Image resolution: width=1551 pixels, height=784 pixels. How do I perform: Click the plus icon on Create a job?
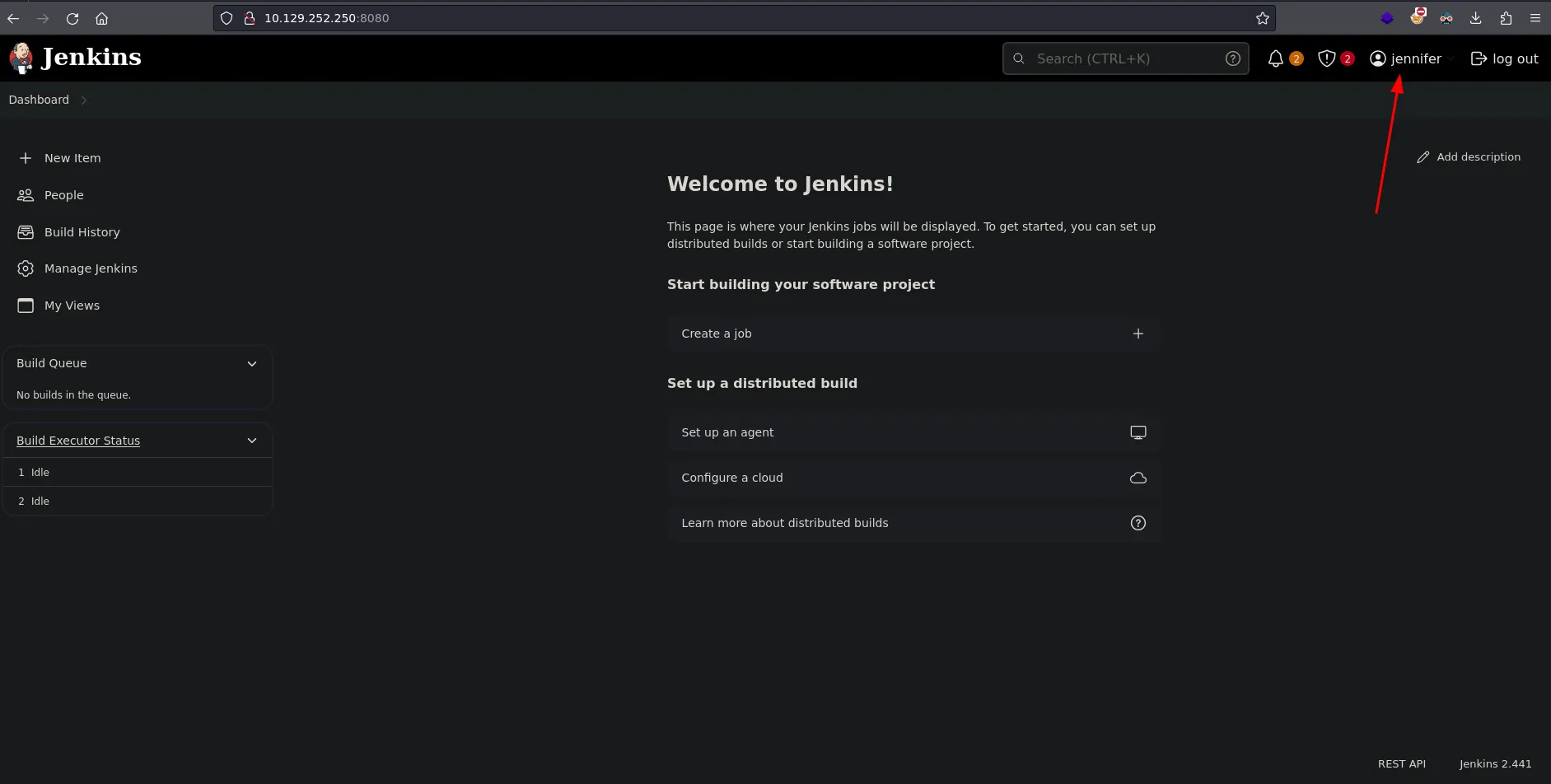point(1138,334)
